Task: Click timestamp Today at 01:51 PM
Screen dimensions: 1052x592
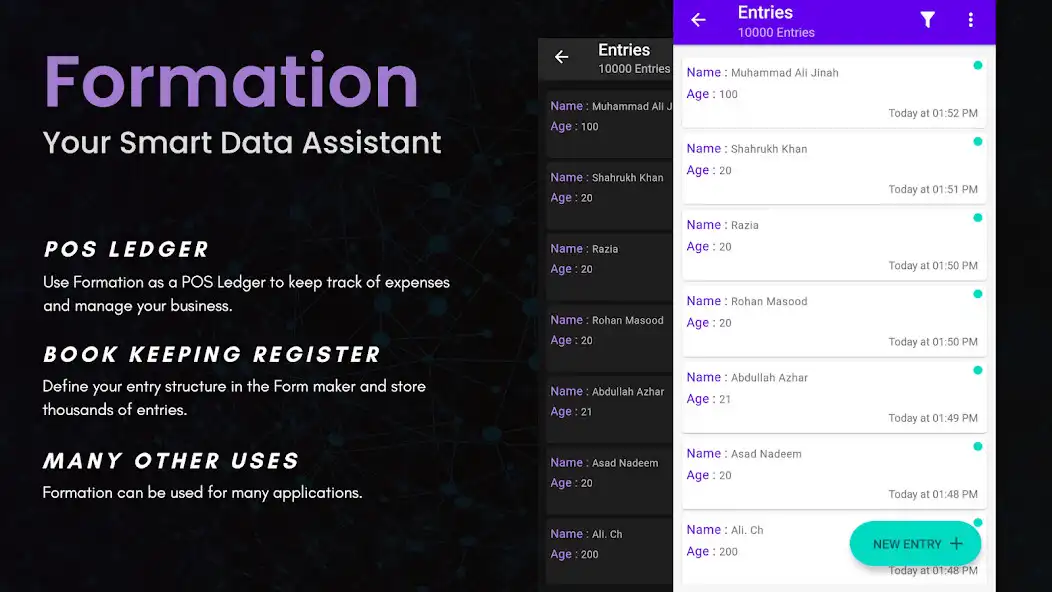Action: click(x=933, y=189)
